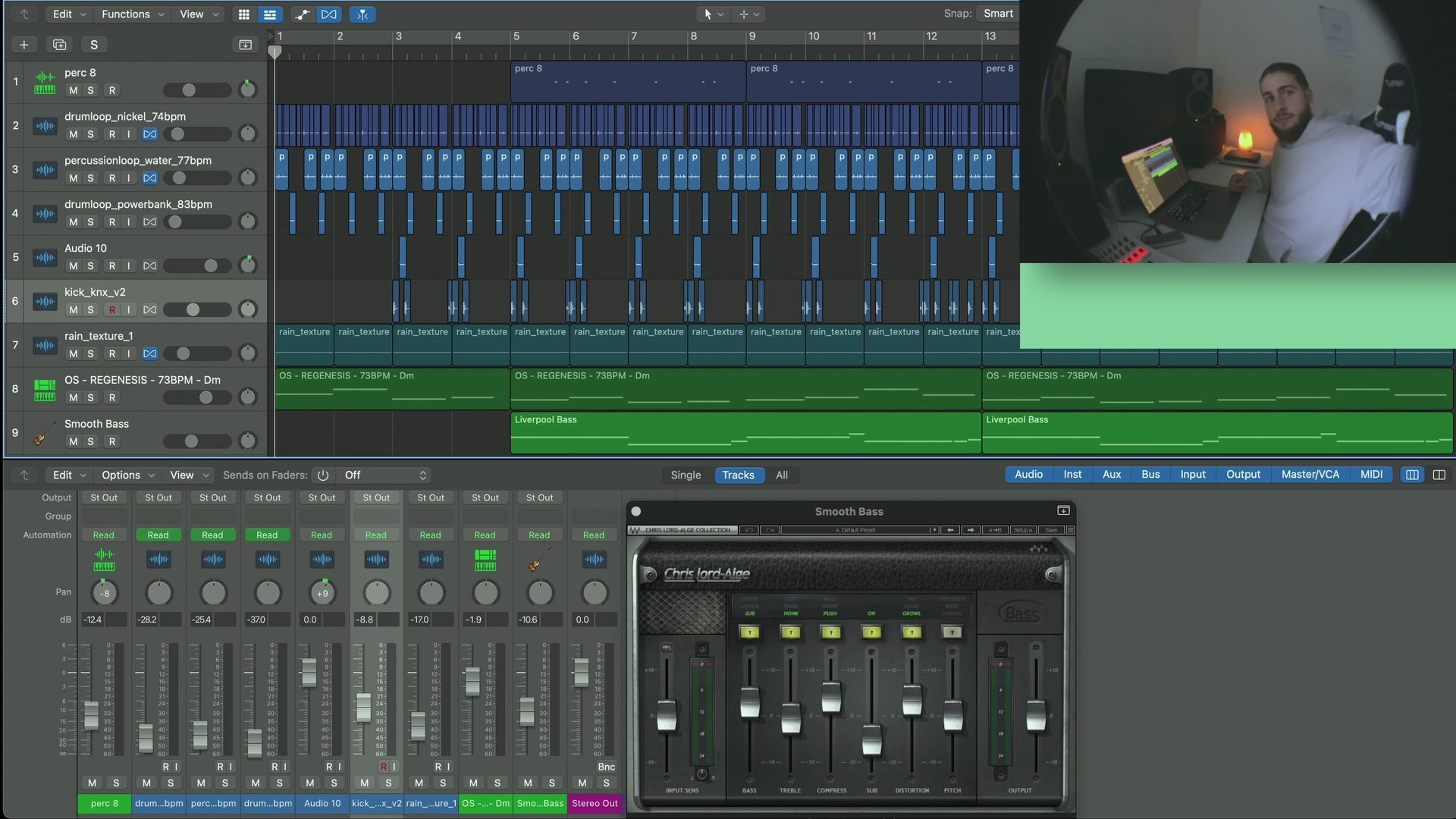1456x819 pixels.
Task: Open the tracks area Edit menu
Action: (69, 14)
